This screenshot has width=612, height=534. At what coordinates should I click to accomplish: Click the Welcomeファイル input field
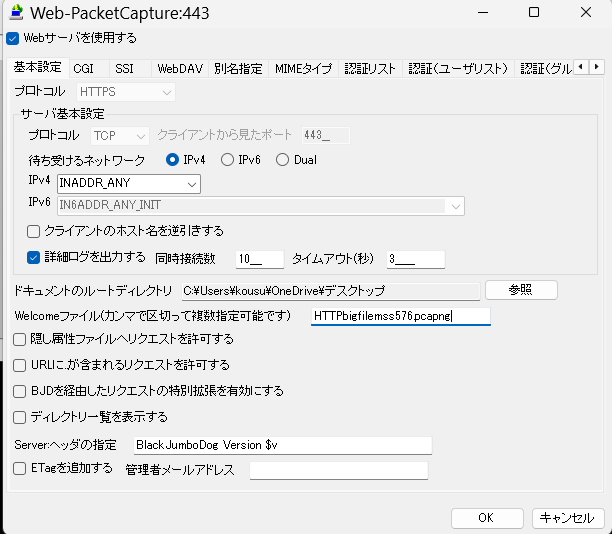coord(400,316)
